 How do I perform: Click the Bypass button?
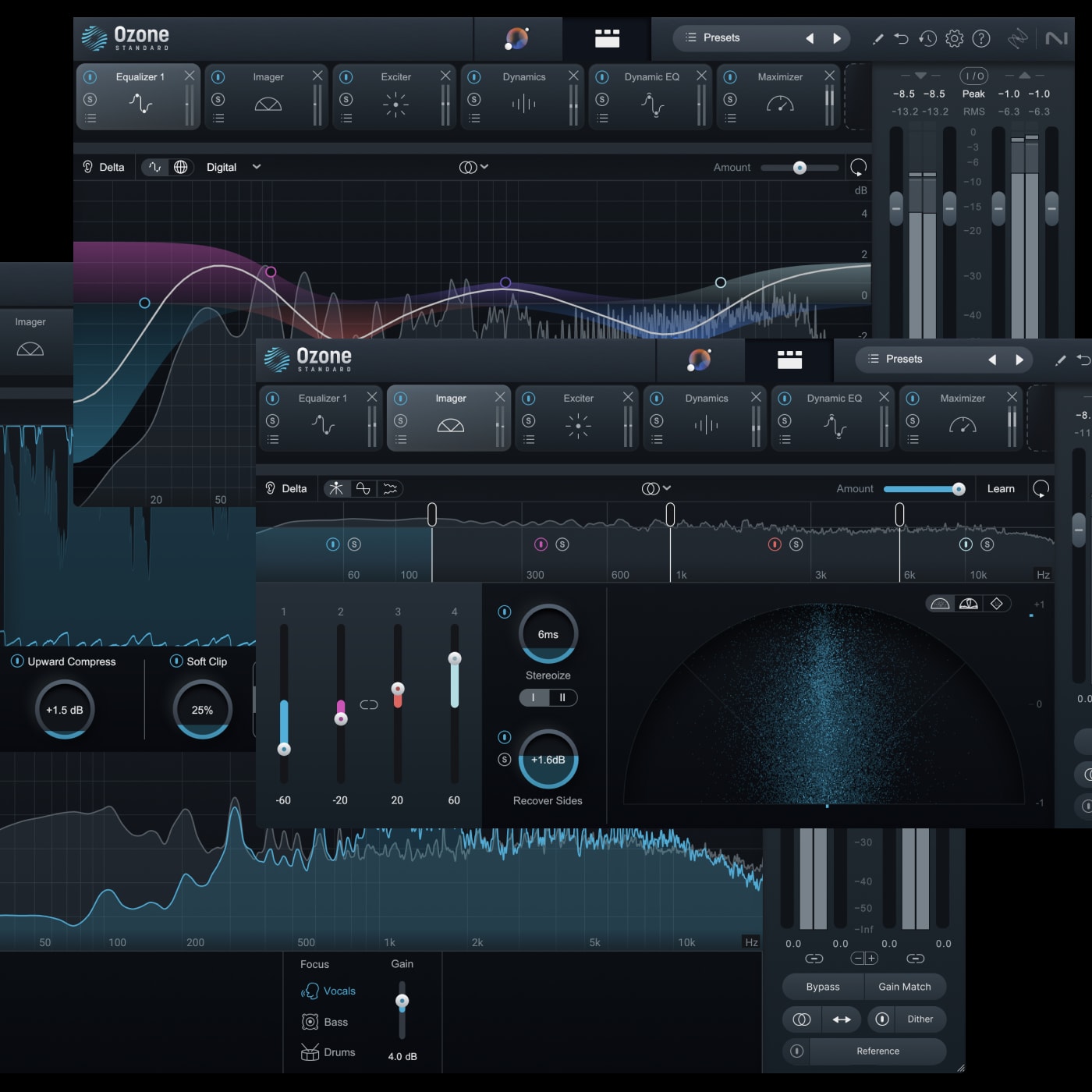pyautogui.click(x=823, y=987)
